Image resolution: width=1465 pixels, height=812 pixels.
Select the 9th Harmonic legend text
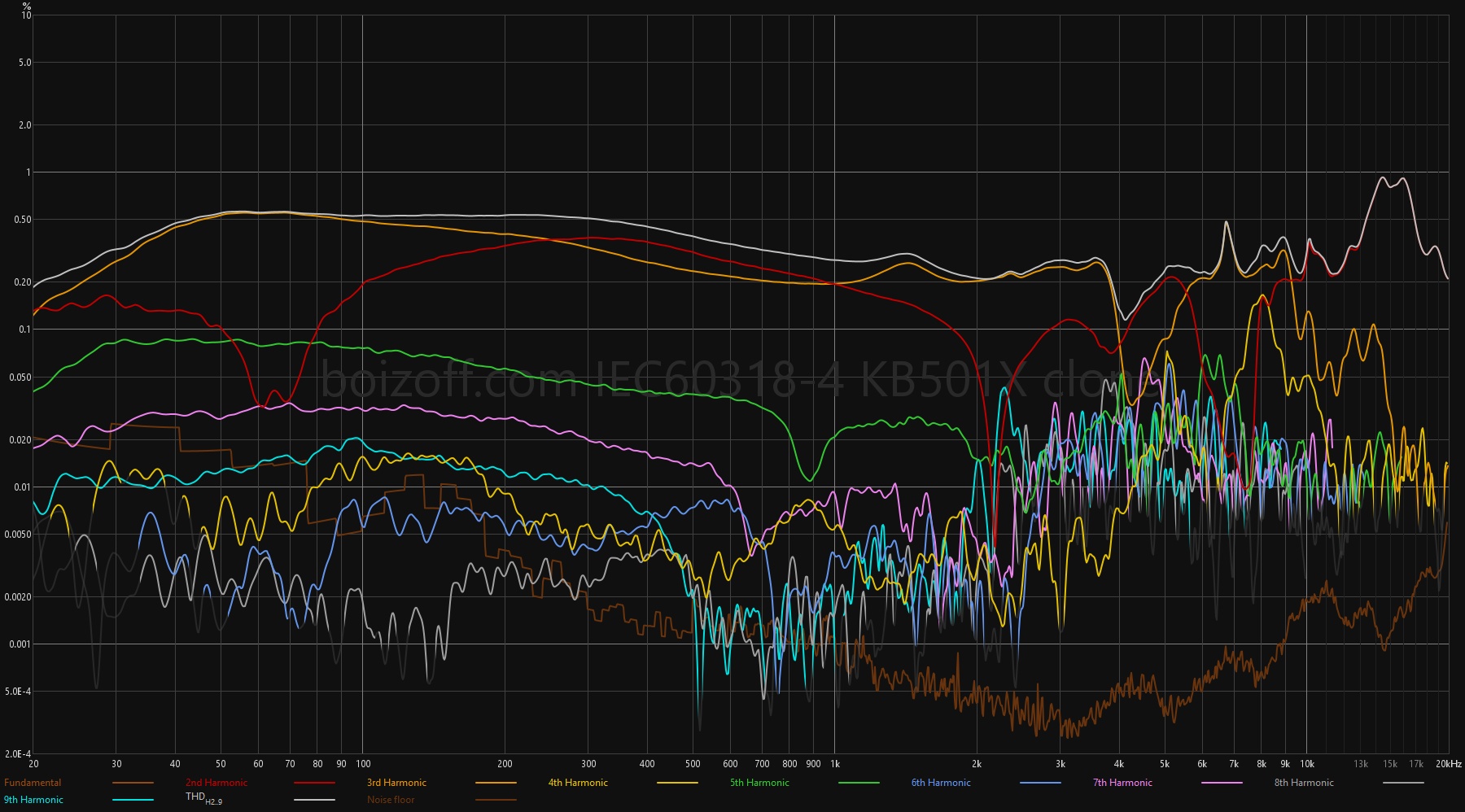point(33,800)
